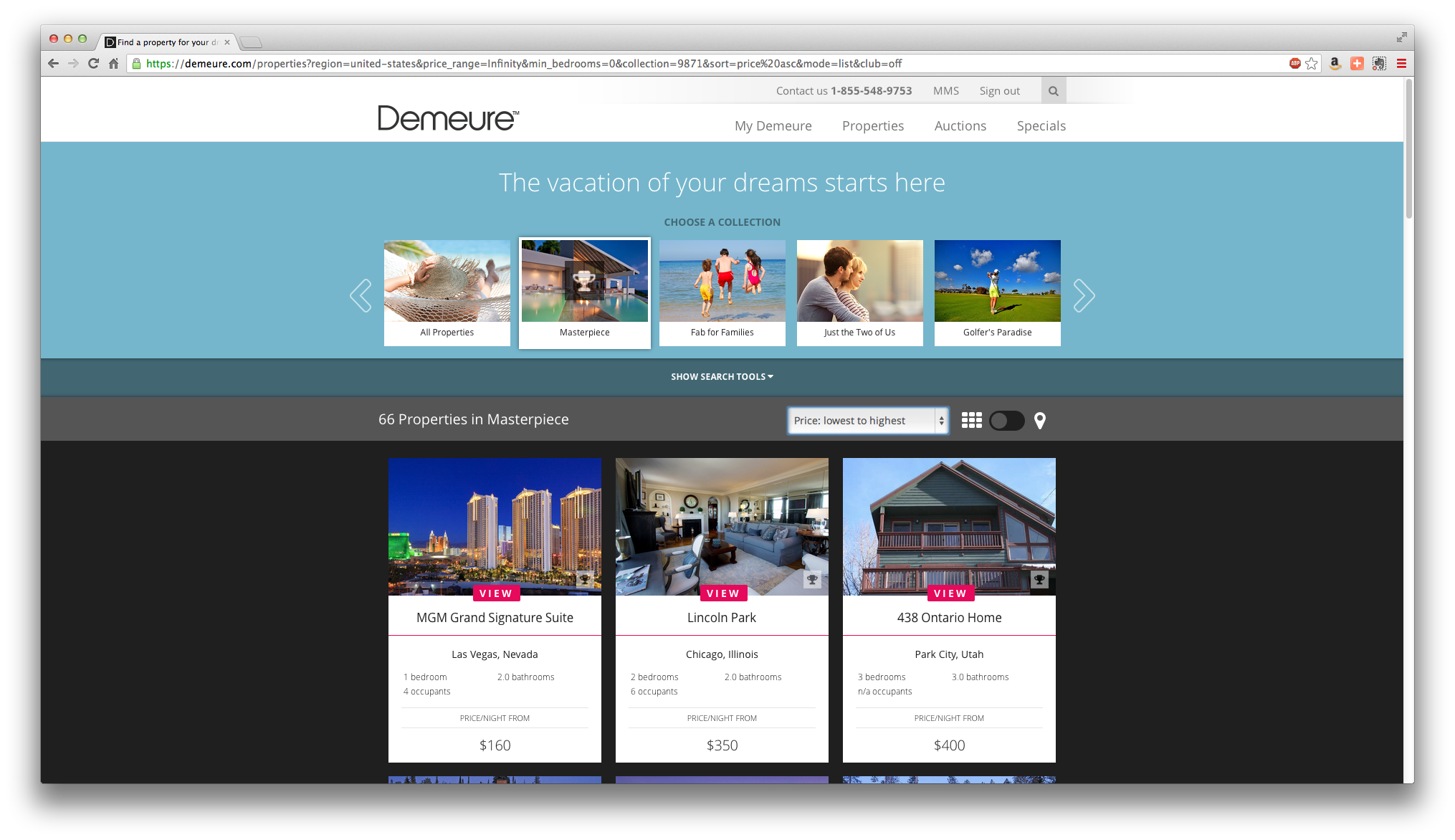This screenshot has width=1455, height=840.
Task: Toggle the club mode switch
Action: point(1006,421)
